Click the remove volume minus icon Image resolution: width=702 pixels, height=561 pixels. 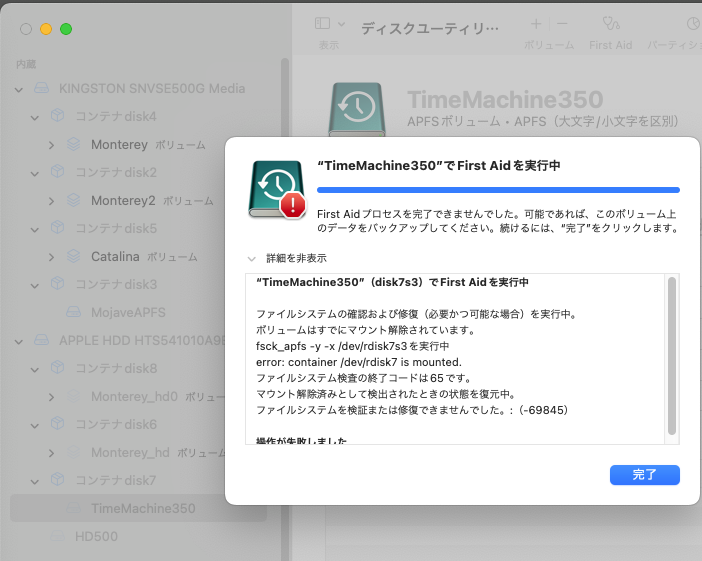562,24
